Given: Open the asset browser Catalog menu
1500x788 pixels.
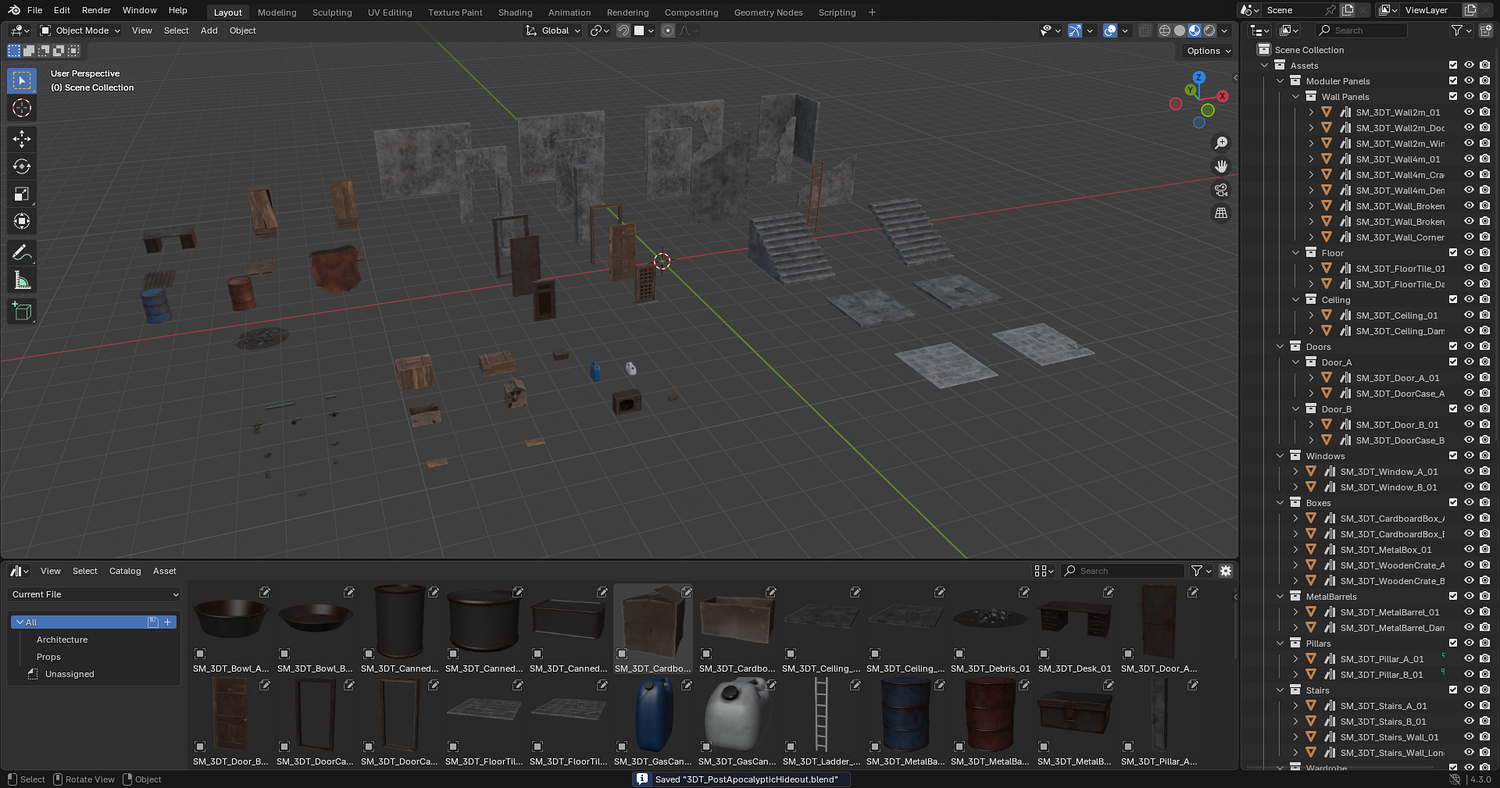Looking at the screenshot, I should (x=125, y=571).
